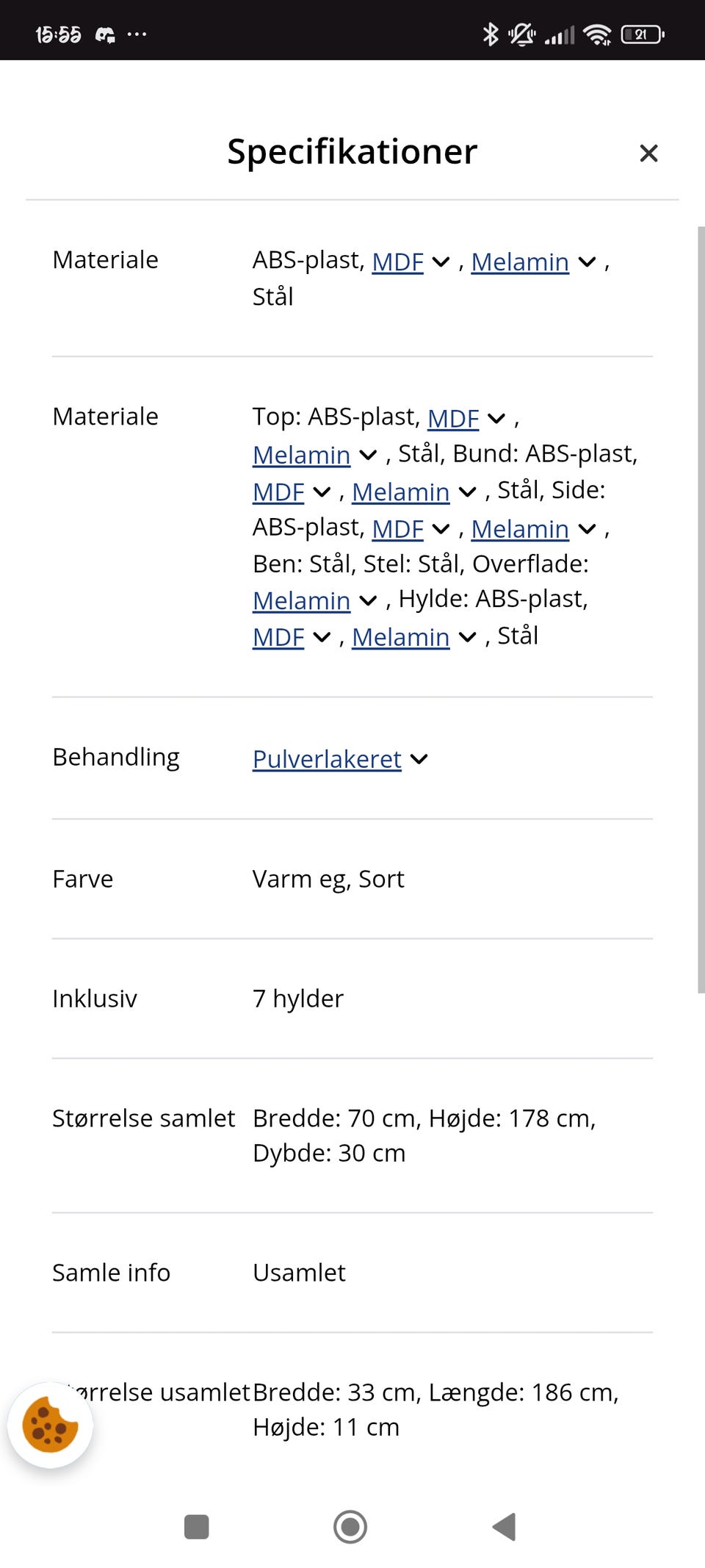Viewport: 705px width, 1568px height.
Task: Select the Specifikationer sheet title
Action: 352,151
